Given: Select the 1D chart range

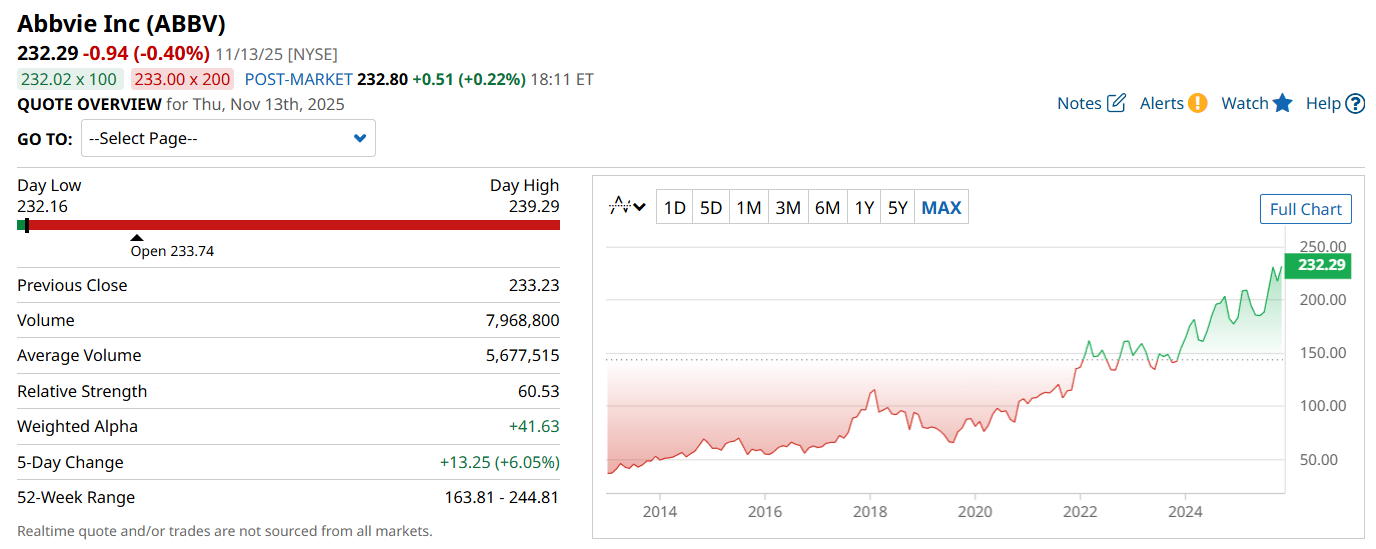Looking at the screenshot, I should [x=675, y=208].
